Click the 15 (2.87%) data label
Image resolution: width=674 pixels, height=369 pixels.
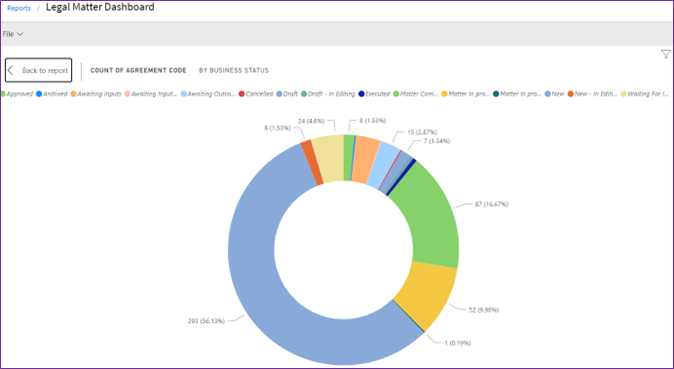click(x=422, y=132)
